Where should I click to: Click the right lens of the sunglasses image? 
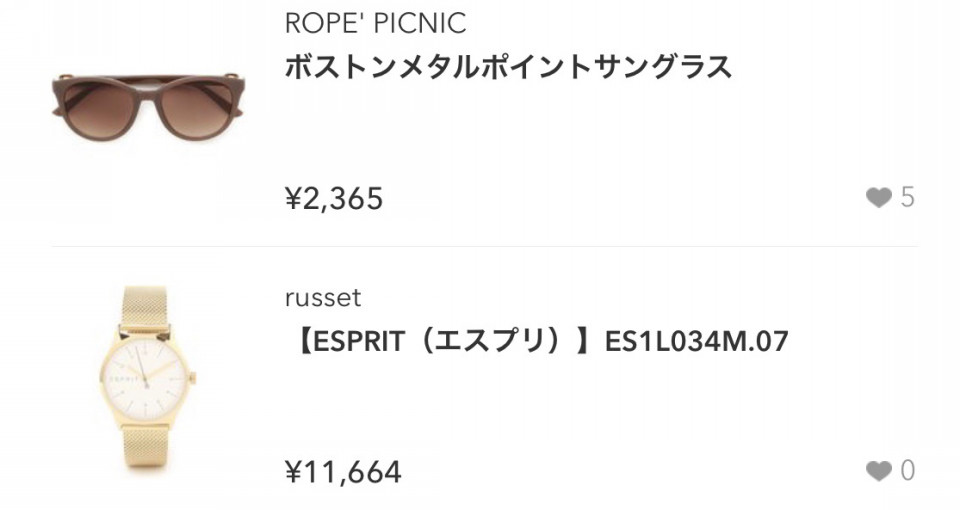[x=198, y=109]
